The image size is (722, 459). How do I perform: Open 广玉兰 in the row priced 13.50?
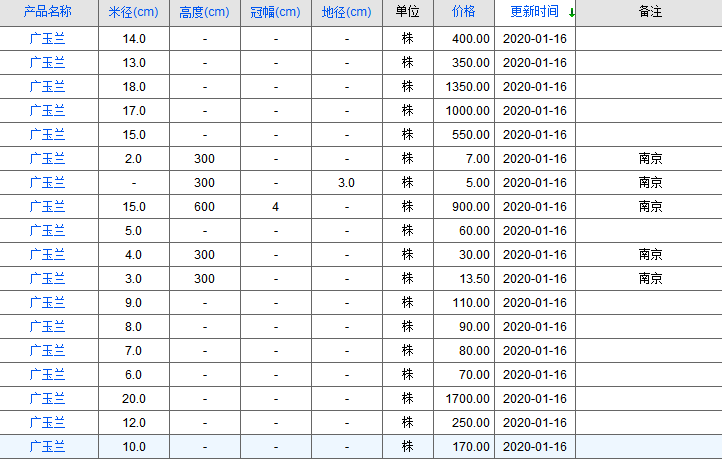[x=47, y=279]
